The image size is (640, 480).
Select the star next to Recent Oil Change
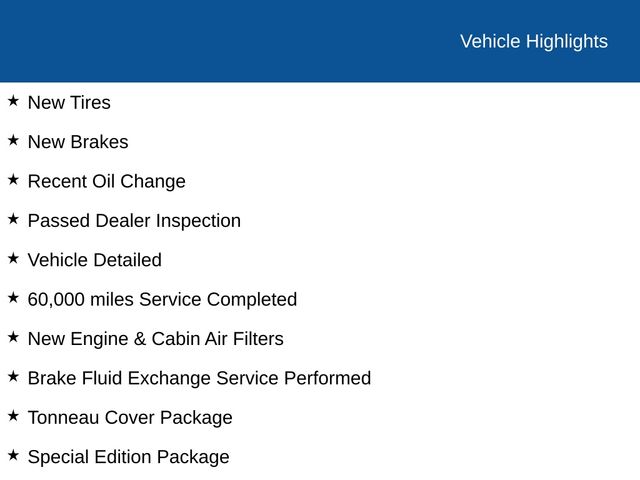[13, 179]
